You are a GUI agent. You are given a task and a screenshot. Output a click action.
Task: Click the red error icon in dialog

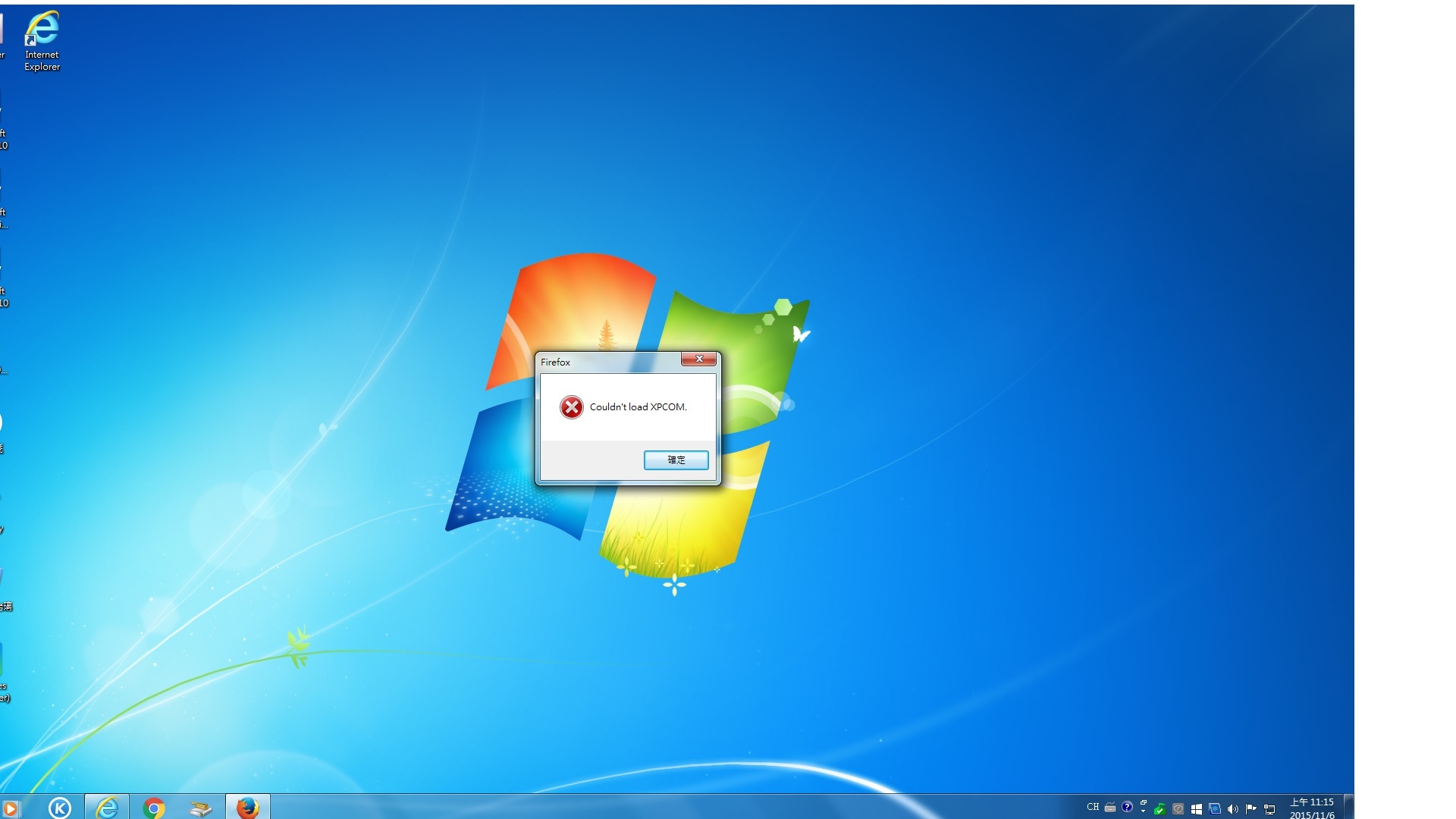tap(572, 407)
